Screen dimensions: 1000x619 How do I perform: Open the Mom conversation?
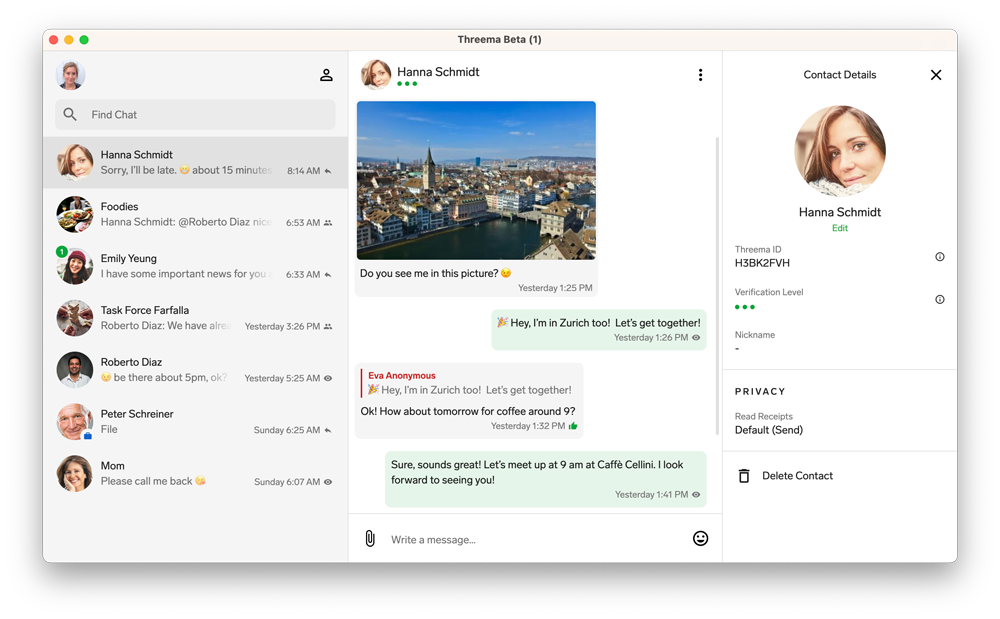pos(195,474)
